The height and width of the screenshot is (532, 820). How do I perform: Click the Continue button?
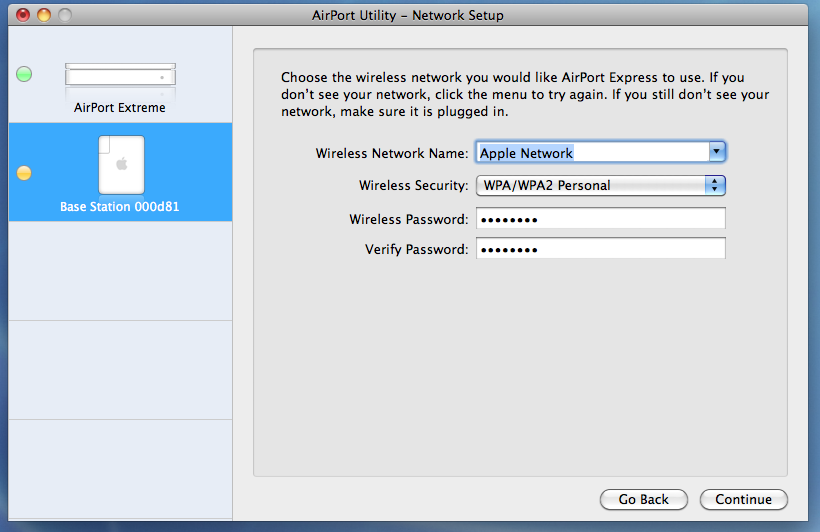pyautogui.click(x=743, y=499)
